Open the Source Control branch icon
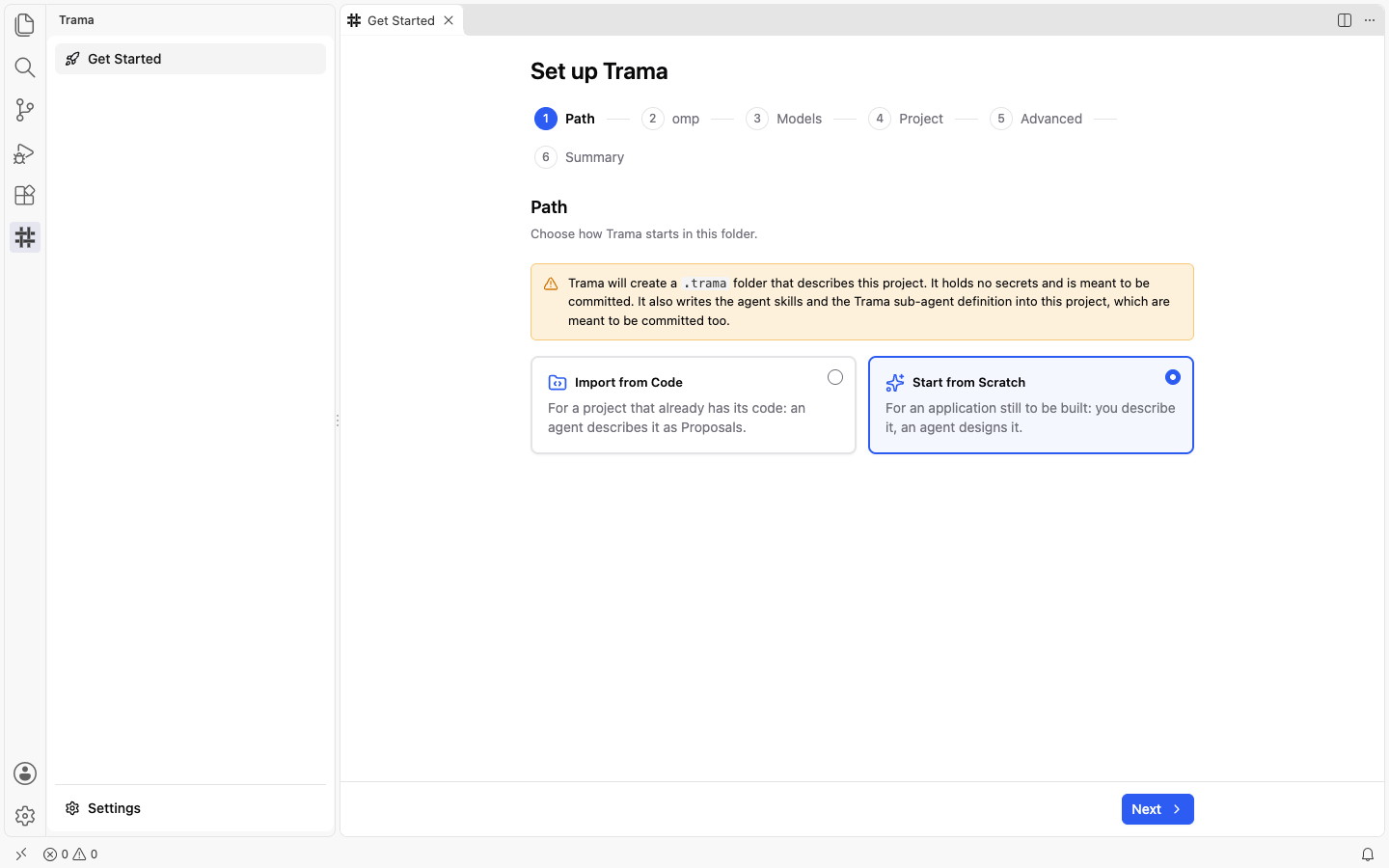Image resolution: width=1389 pixels, height=868 pixels. tap(25, 110)
